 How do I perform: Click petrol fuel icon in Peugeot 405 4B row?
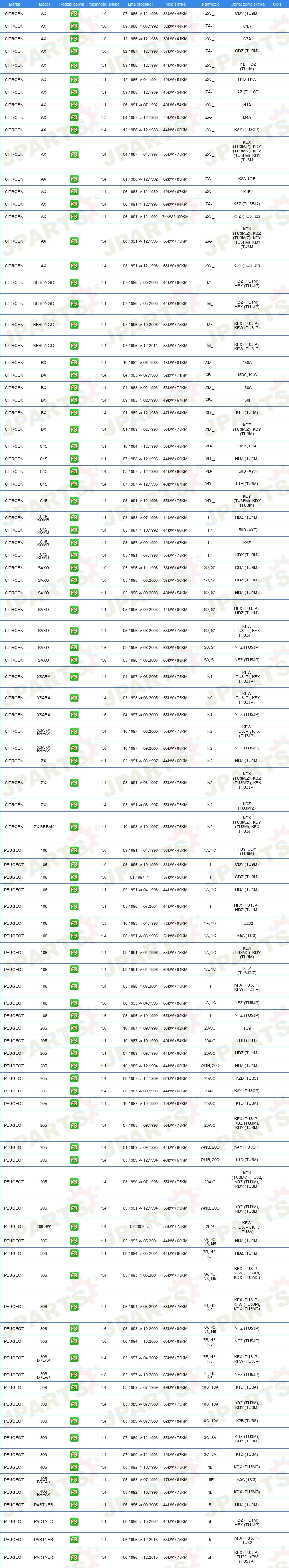click(x=74, y=1467)
